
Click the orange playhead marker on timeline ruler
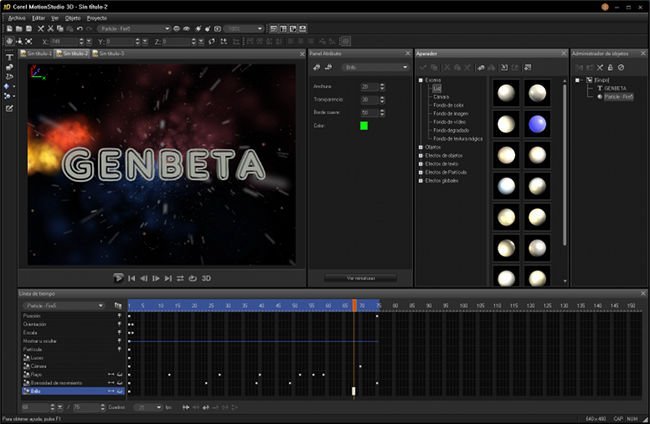(354, 305)
